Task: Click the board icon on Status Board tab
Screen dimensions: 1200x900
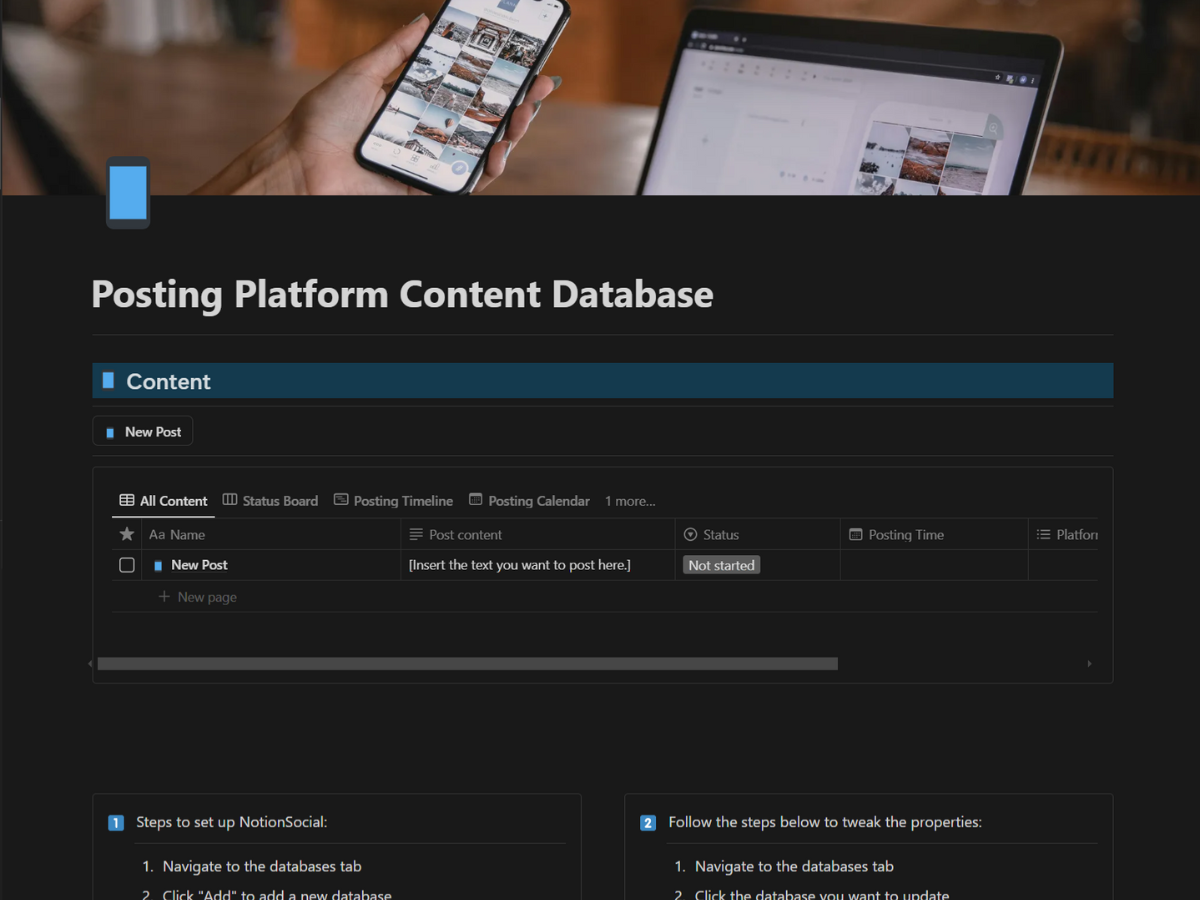Action: coord(230,500)
